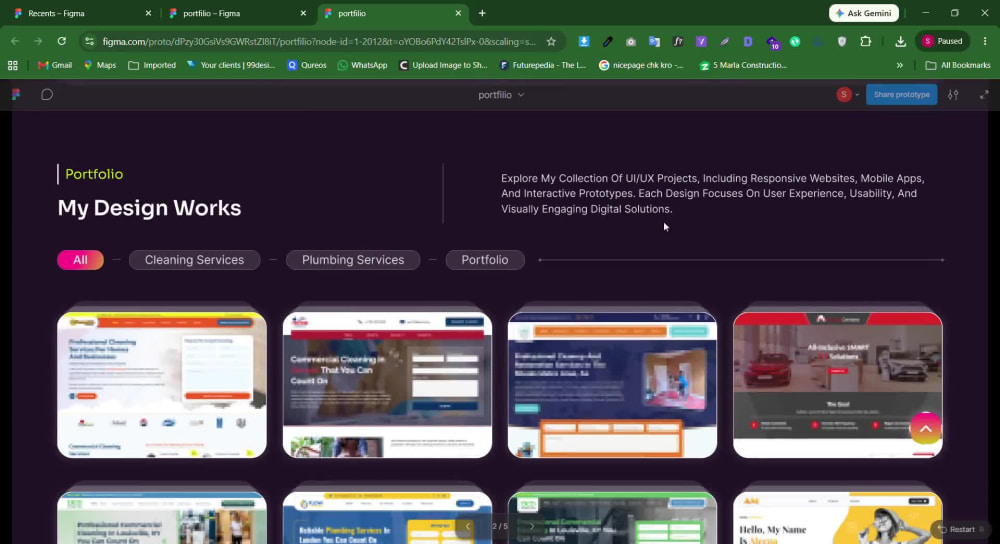Screen dimensions: 1000x544
Task: Open Chrome downloads tray
Action: [x=901, y=41]
